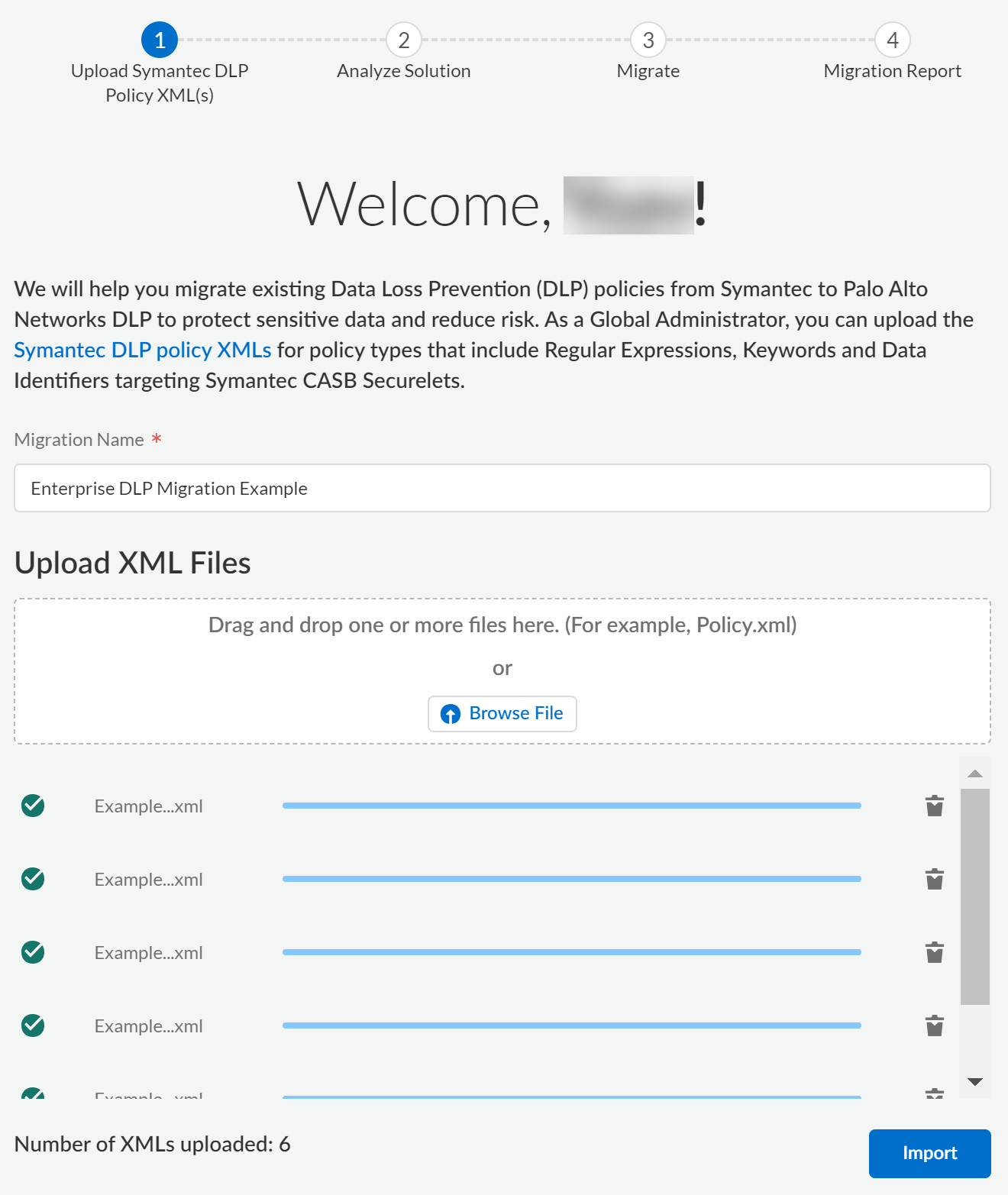
Task: Click the green checkmark of the third uploaded file
Action: tap(33, 952)
